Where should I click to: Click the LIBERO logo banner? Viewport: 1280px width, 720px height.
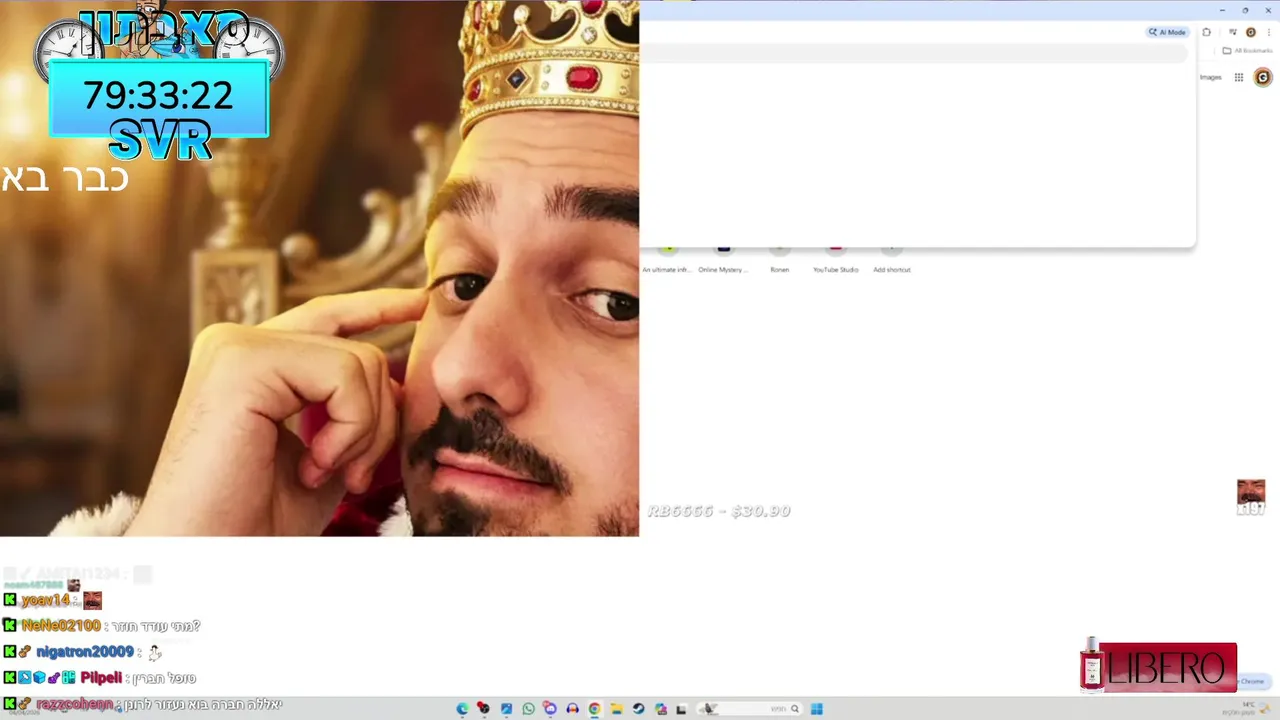point(1159,667)
